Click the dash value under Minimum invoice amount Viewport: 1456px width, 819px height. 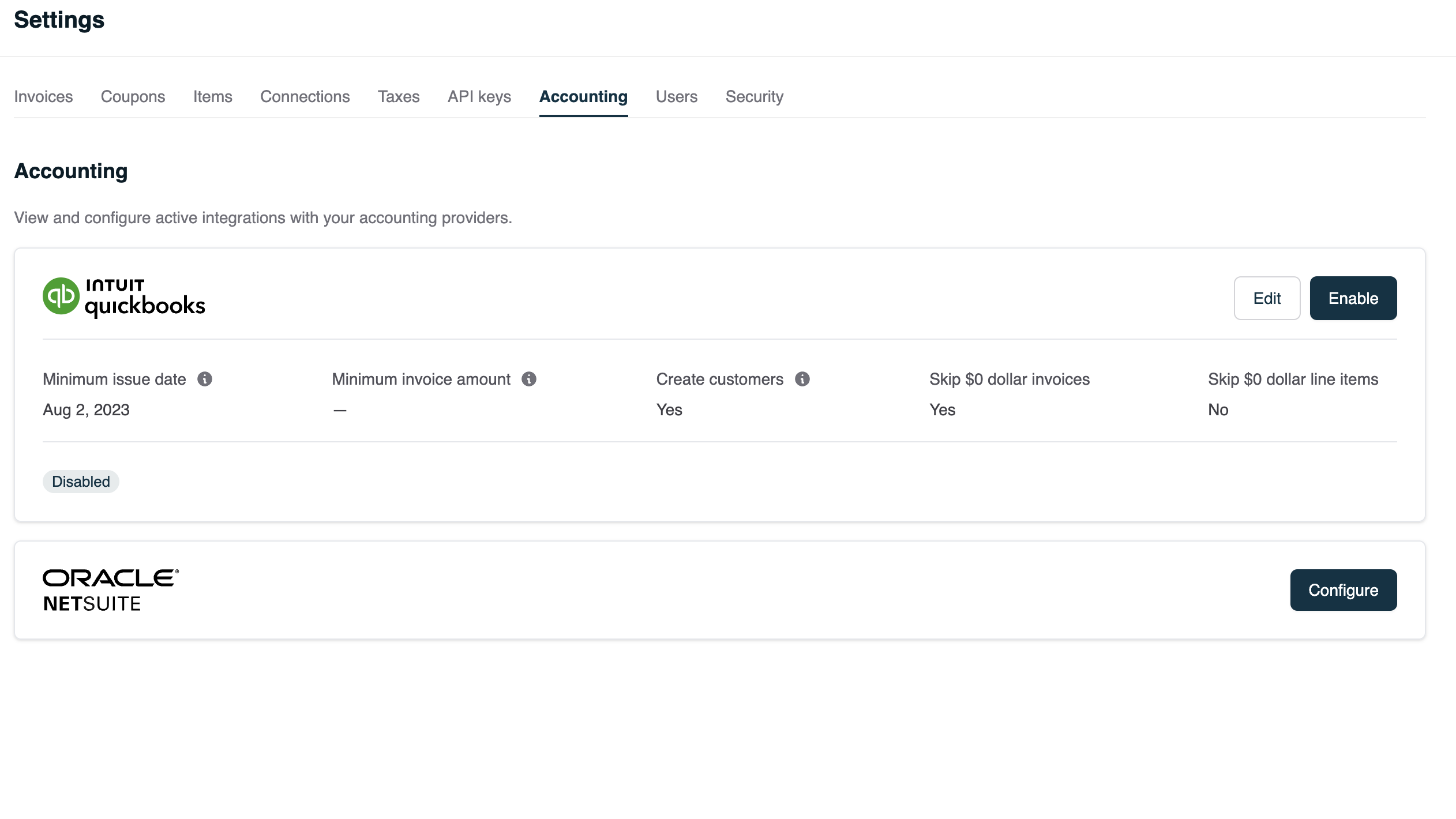click(x=340, y=410)
